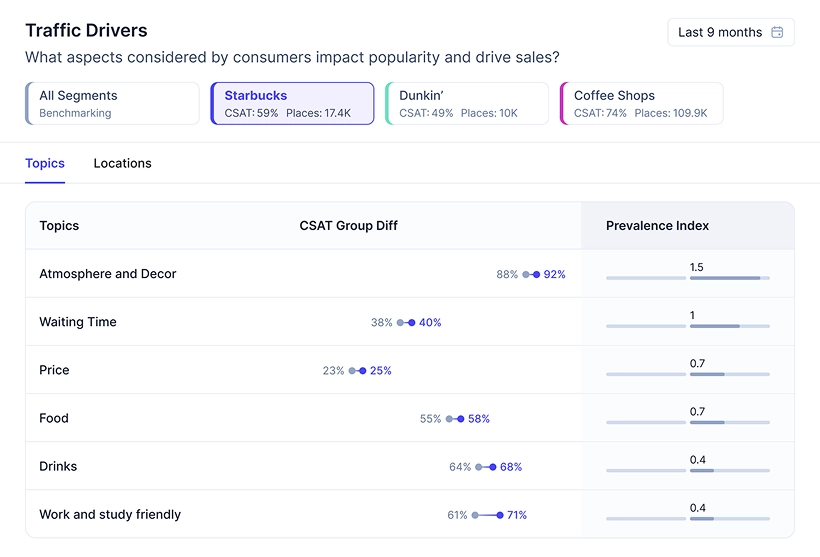This screenshot has height=557, width=820.
Task: Choose the Dunkin' segment card
Action: click(x=467, y=104)
